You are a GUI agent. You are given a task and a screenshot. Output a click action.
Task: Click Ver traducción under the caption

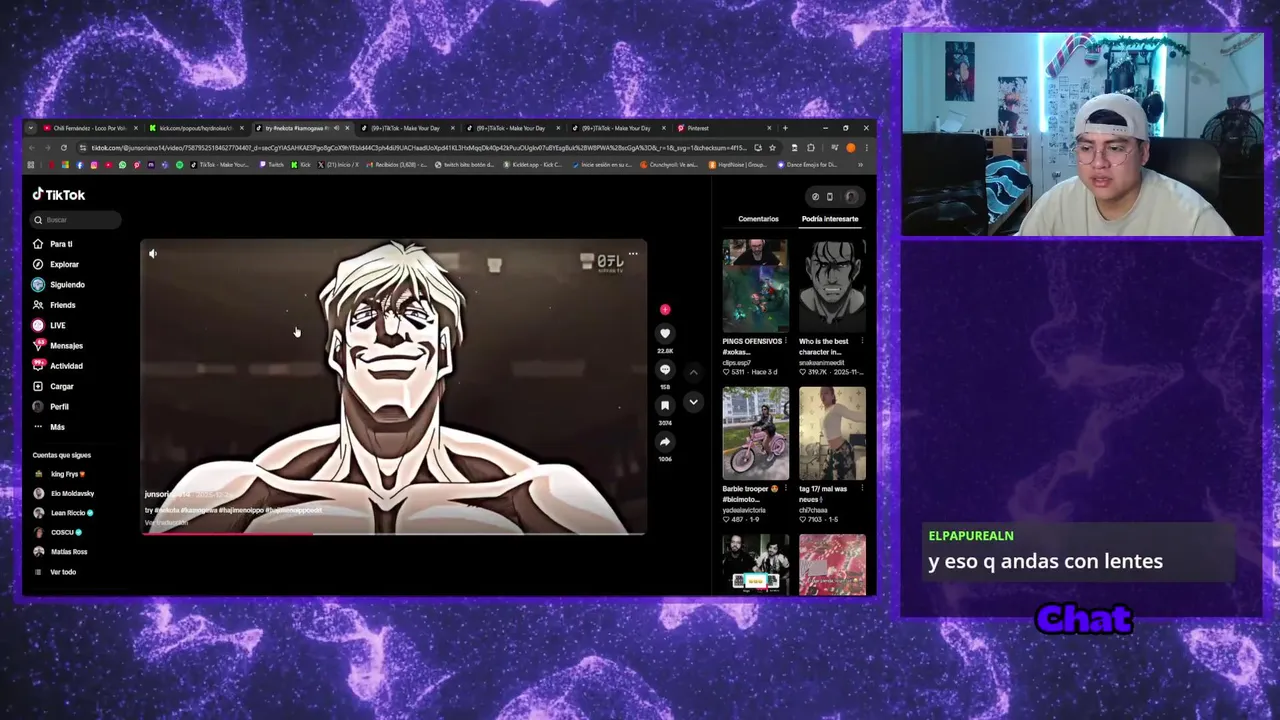coord(166,522)
